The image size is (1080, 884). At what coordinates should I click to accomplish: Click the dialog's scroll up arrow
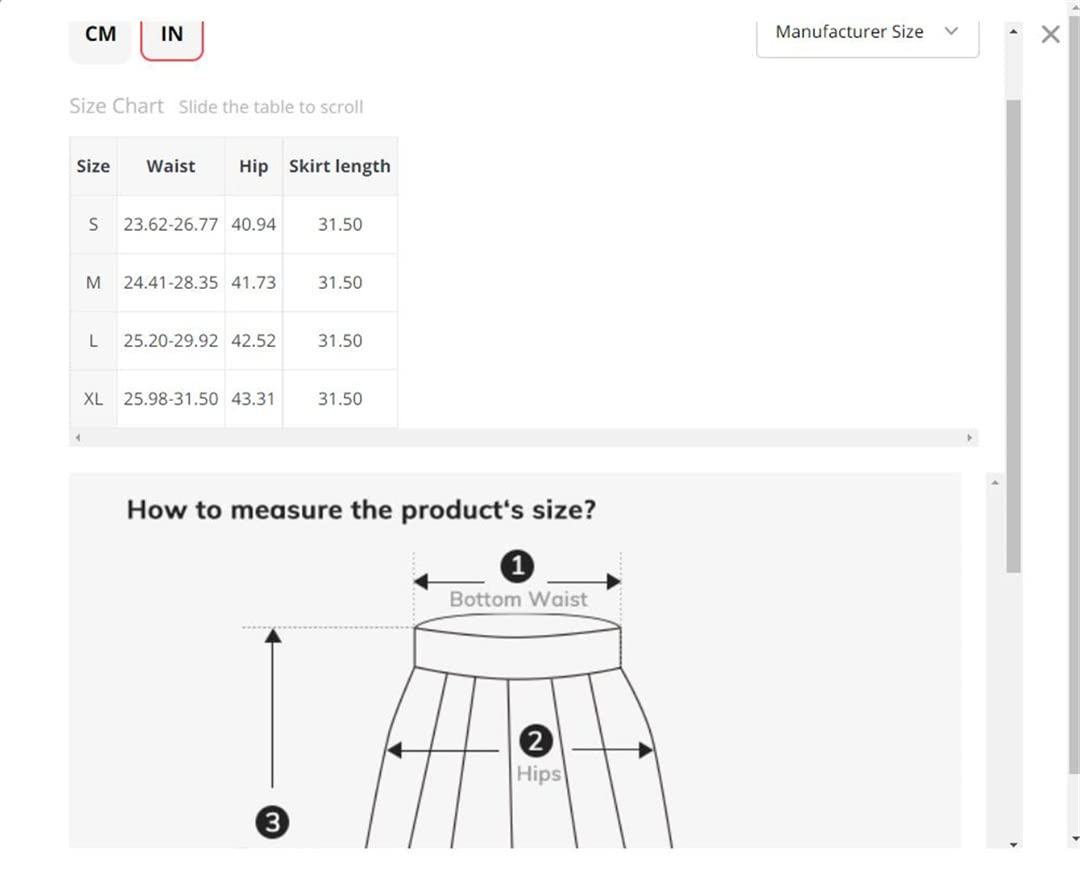coord(1013,32)
